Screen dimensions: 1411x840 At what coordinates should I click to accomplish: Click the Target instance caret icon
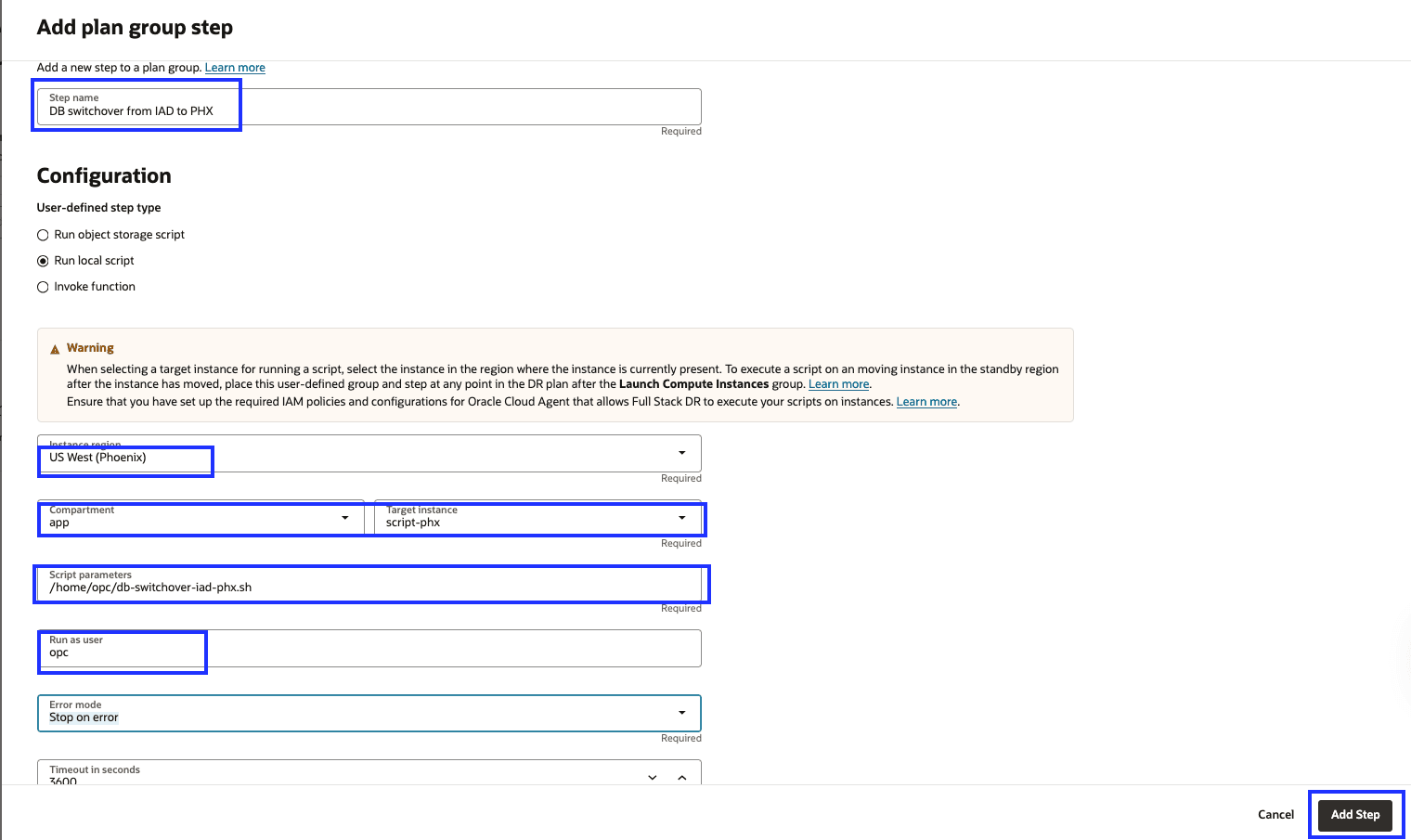682,518
